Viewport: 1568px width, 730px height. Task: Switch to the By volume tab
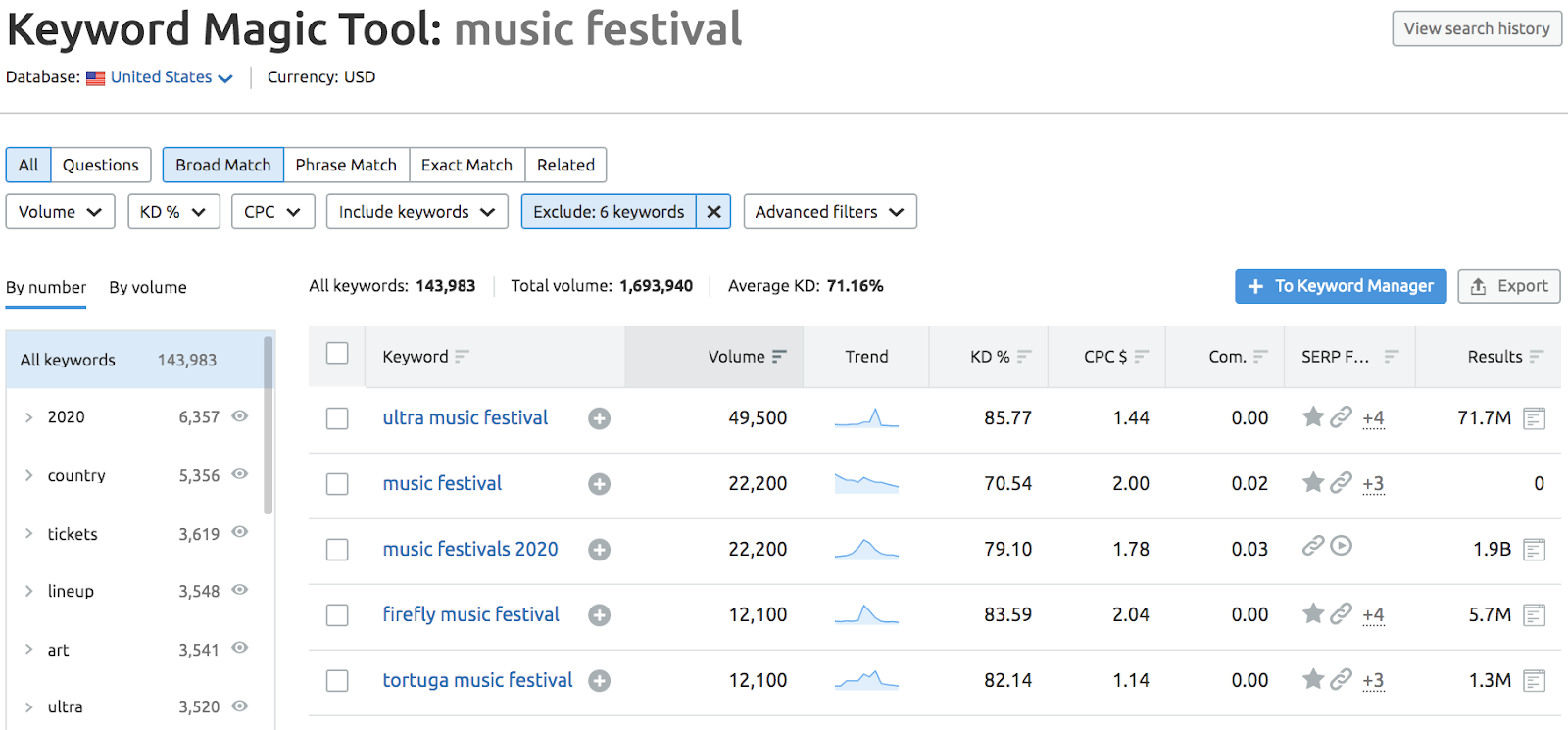[148, 288]
